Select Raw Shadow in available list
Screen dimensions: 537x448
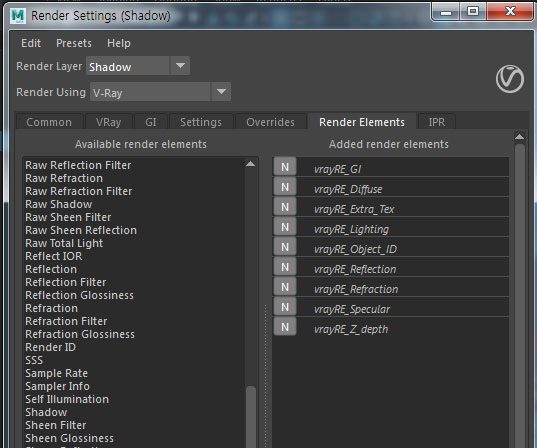59,204
